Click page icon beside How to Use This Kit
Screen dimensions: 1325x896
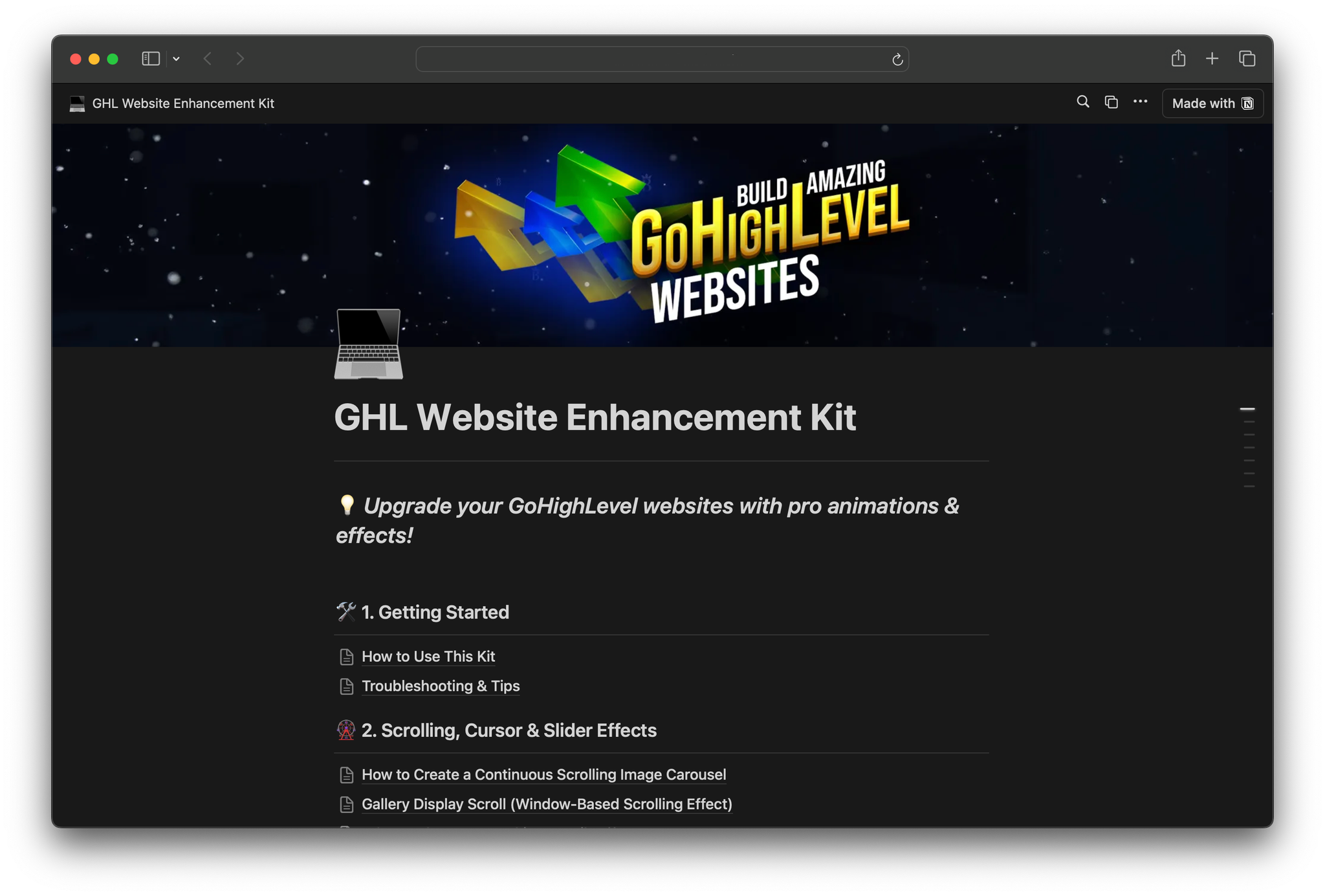347,657
